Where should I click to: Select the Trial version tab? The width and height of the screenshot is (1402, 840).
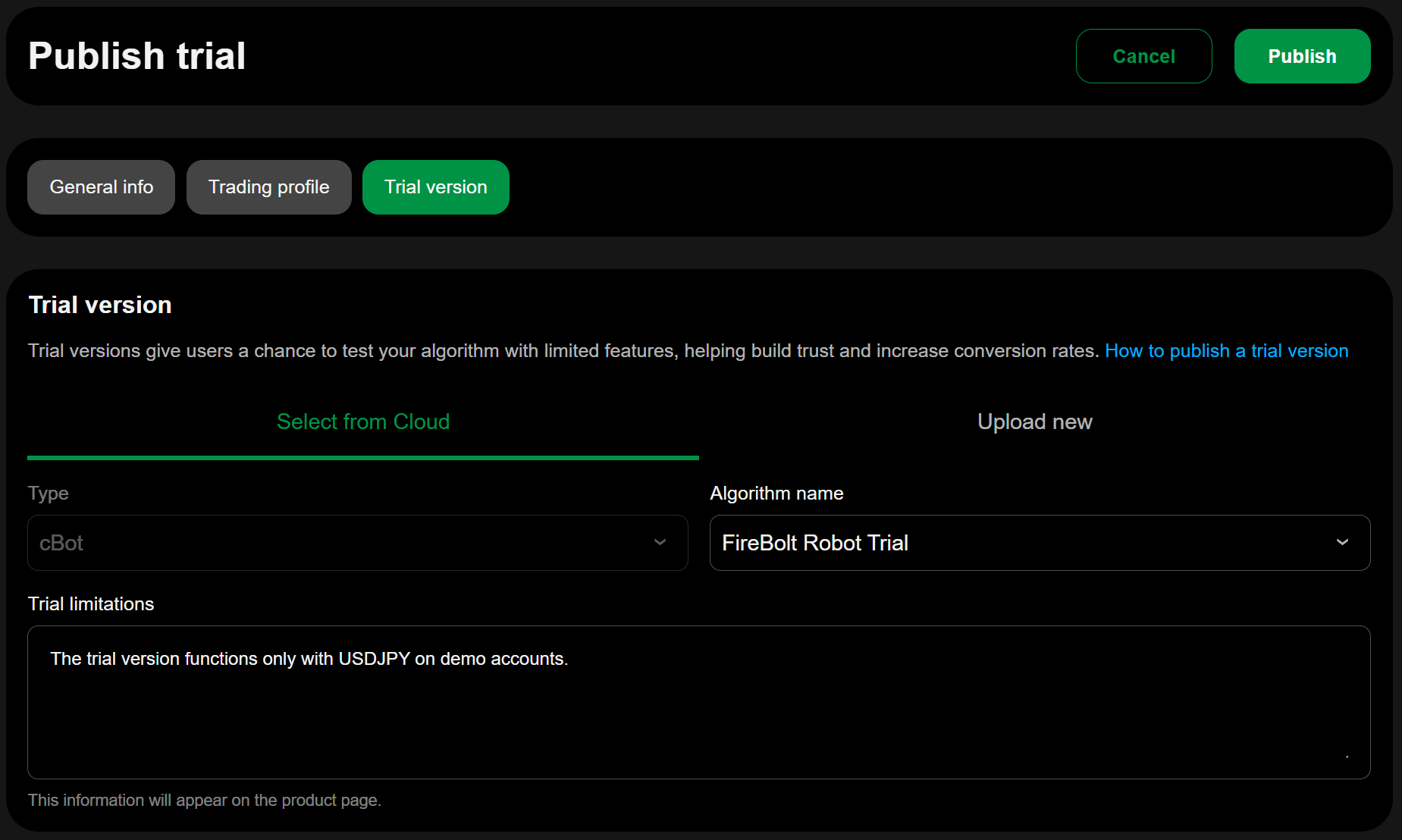[x=436, y=187]
